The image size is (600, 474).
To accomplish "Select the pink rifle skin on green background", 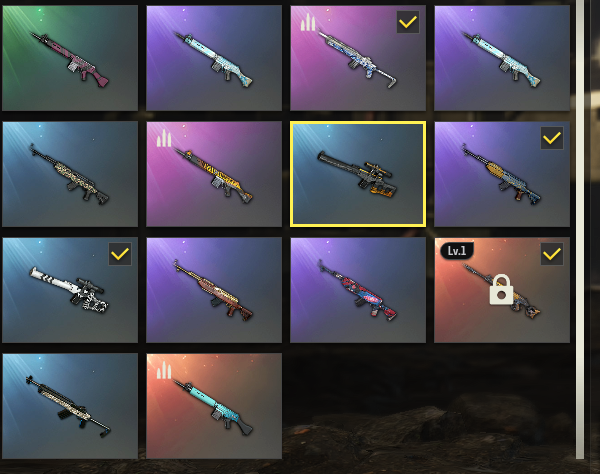I will click(x=70, y=58).
